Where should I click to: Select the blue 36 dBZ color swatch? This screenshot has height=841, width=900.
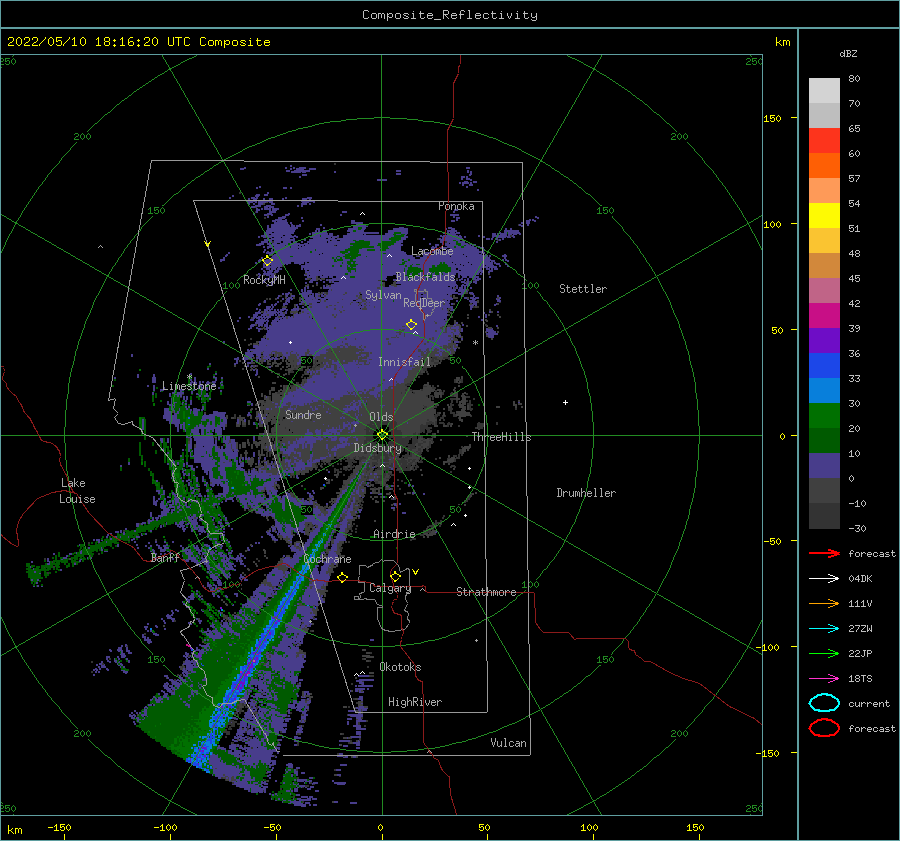pos(824,365)
